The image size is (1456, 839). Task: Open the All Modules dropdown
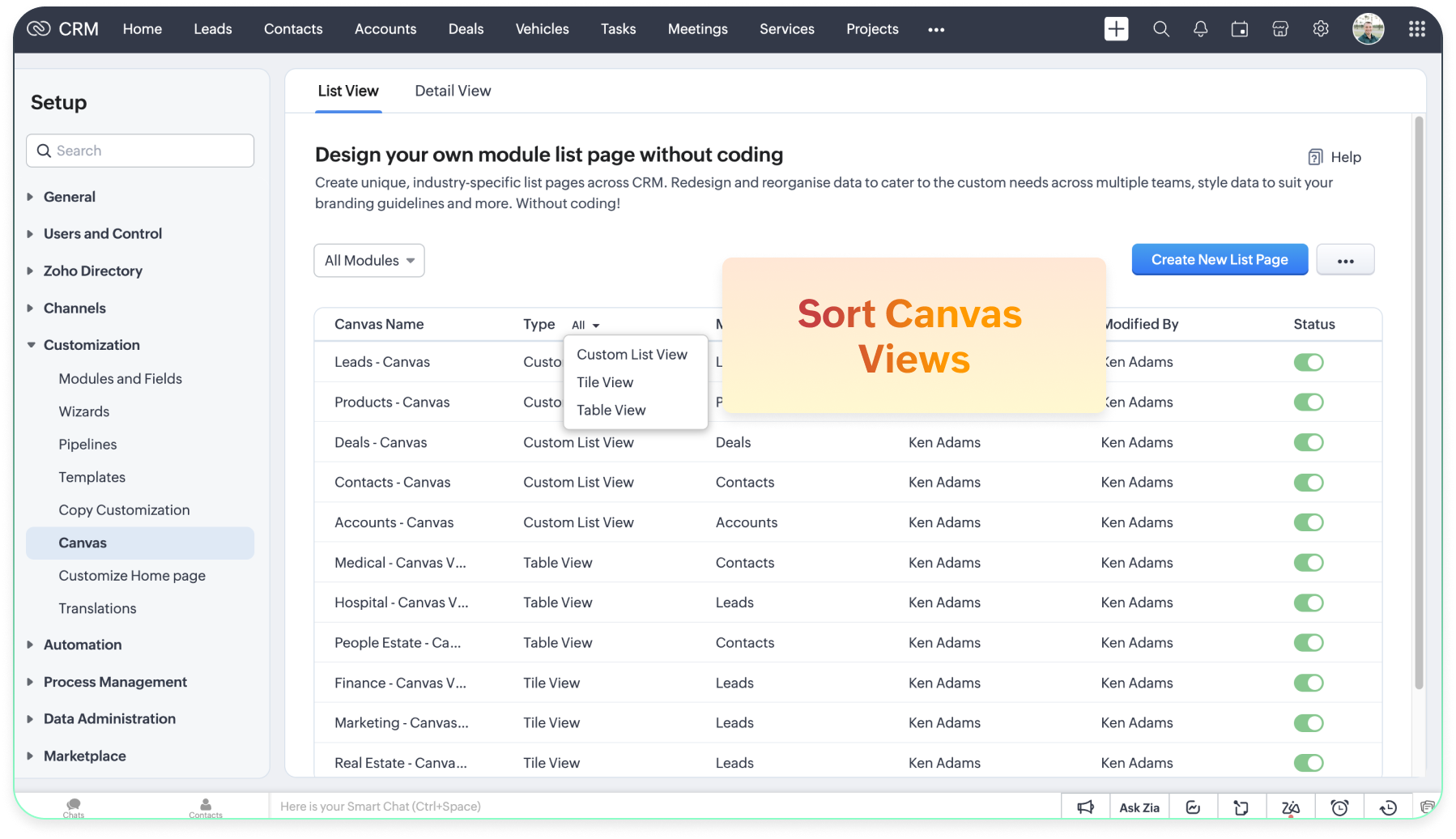pos(369,261)
